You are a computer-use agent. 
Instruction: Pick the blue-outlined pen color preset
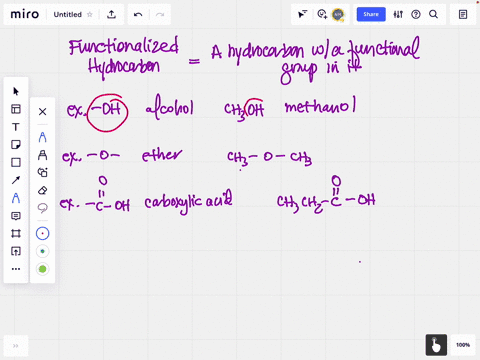[x=42, y=233]
